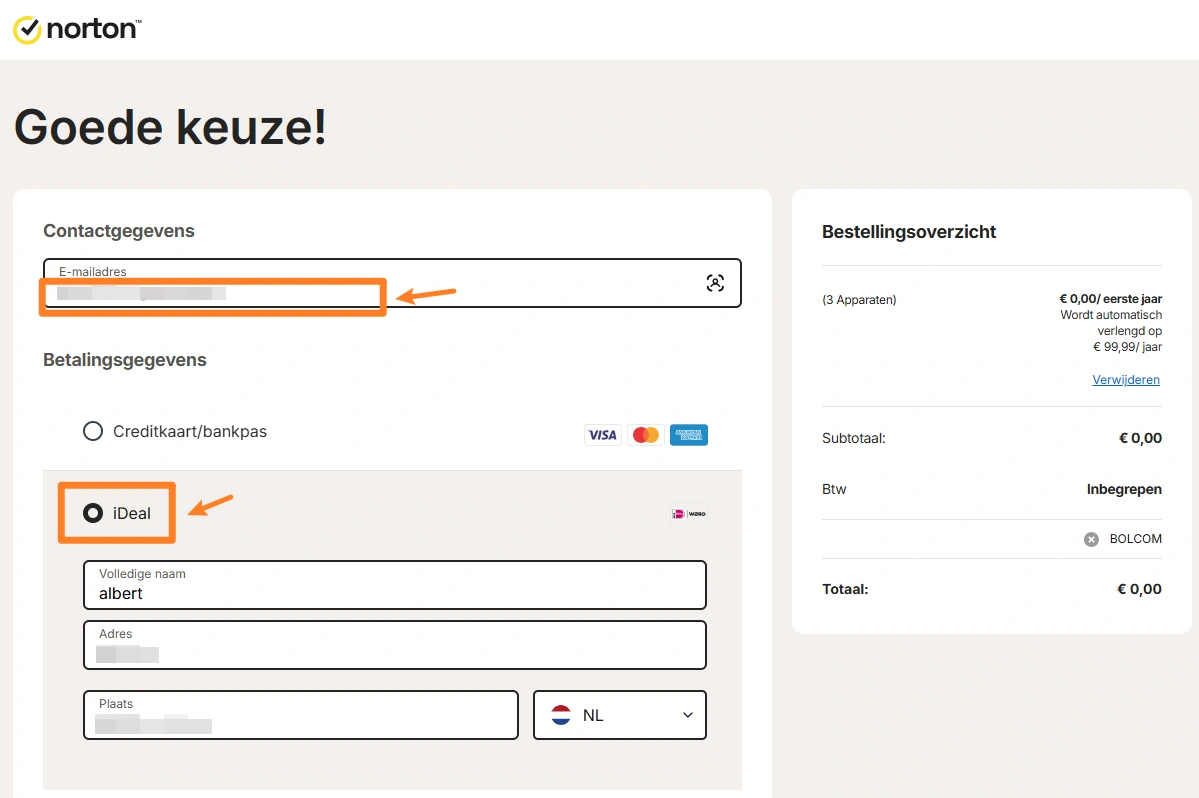This screenshot has width=1199, height=798.
Task: Click the Volledige naam field containing albert
Action: tap(395, 585)
